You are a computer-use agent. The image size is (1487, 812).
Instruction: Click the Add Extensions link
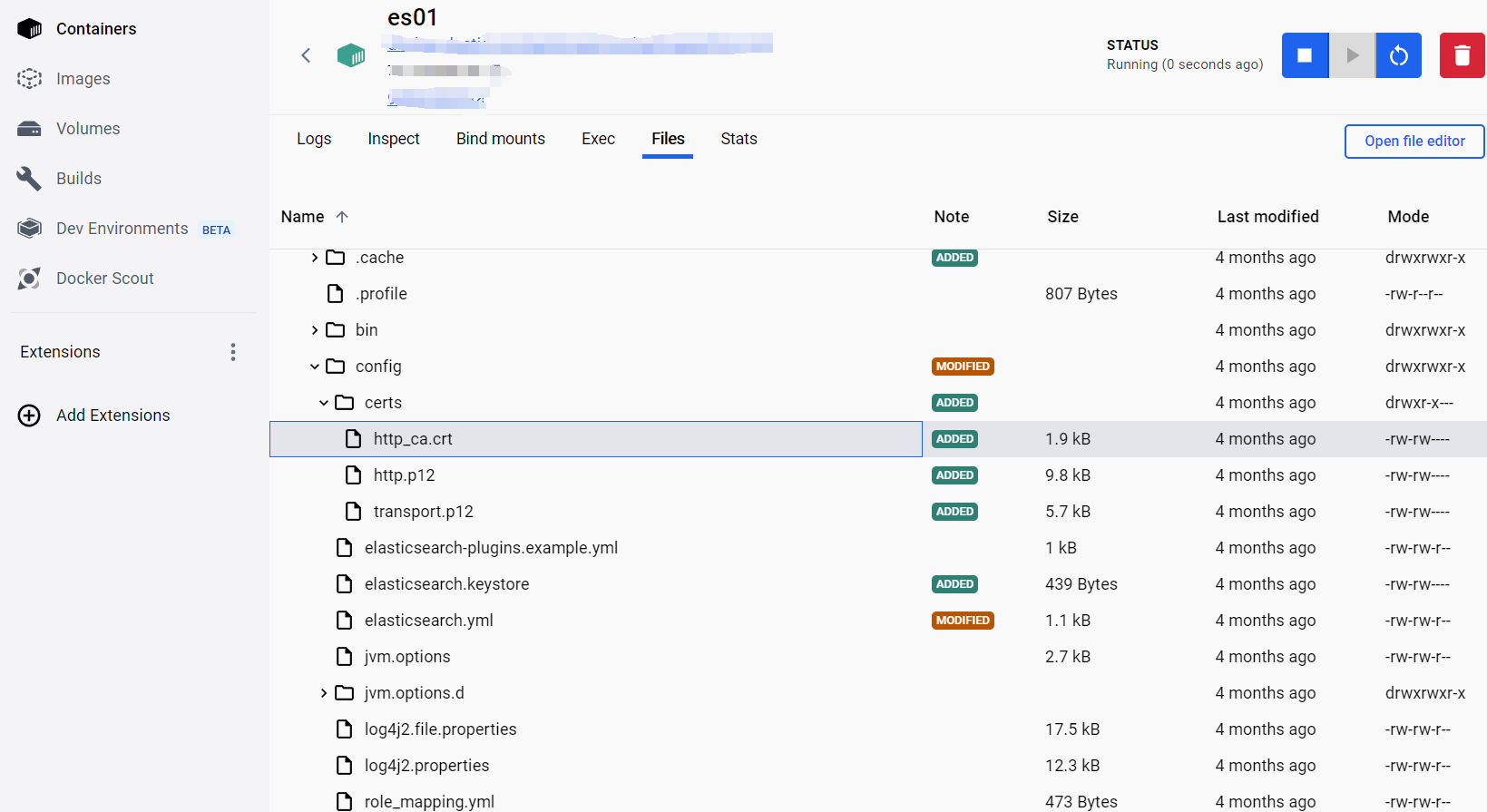pyautogui.click(x=113, y=416)
